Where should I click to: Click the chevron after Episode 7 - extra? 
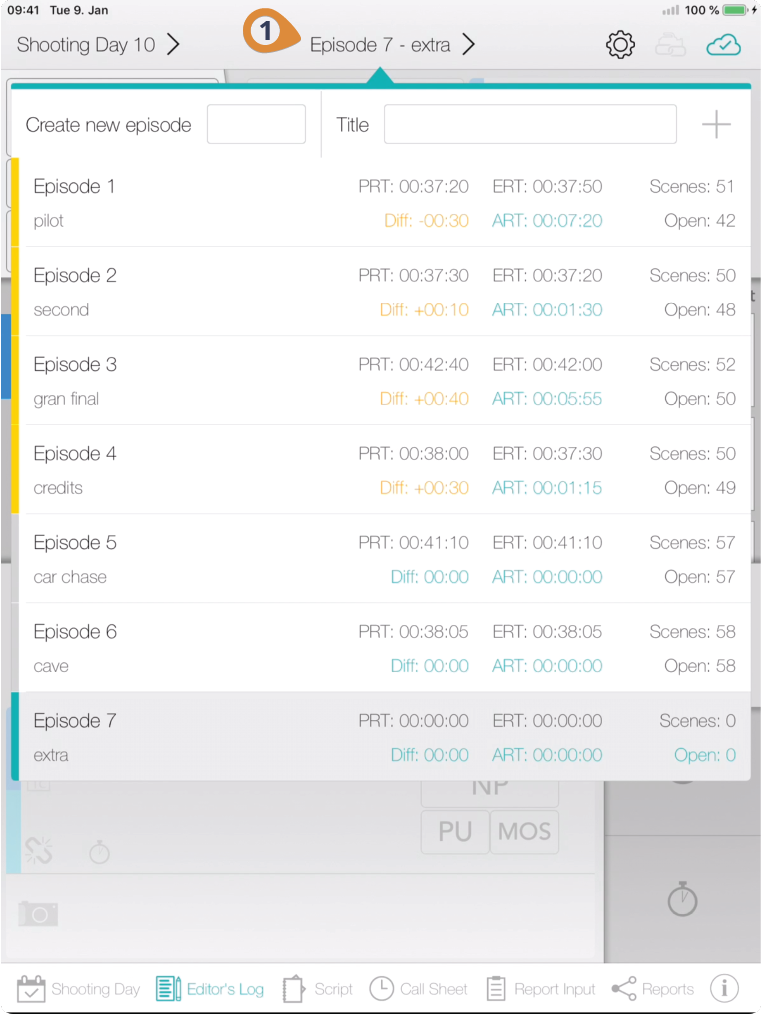tap(469, 45)
